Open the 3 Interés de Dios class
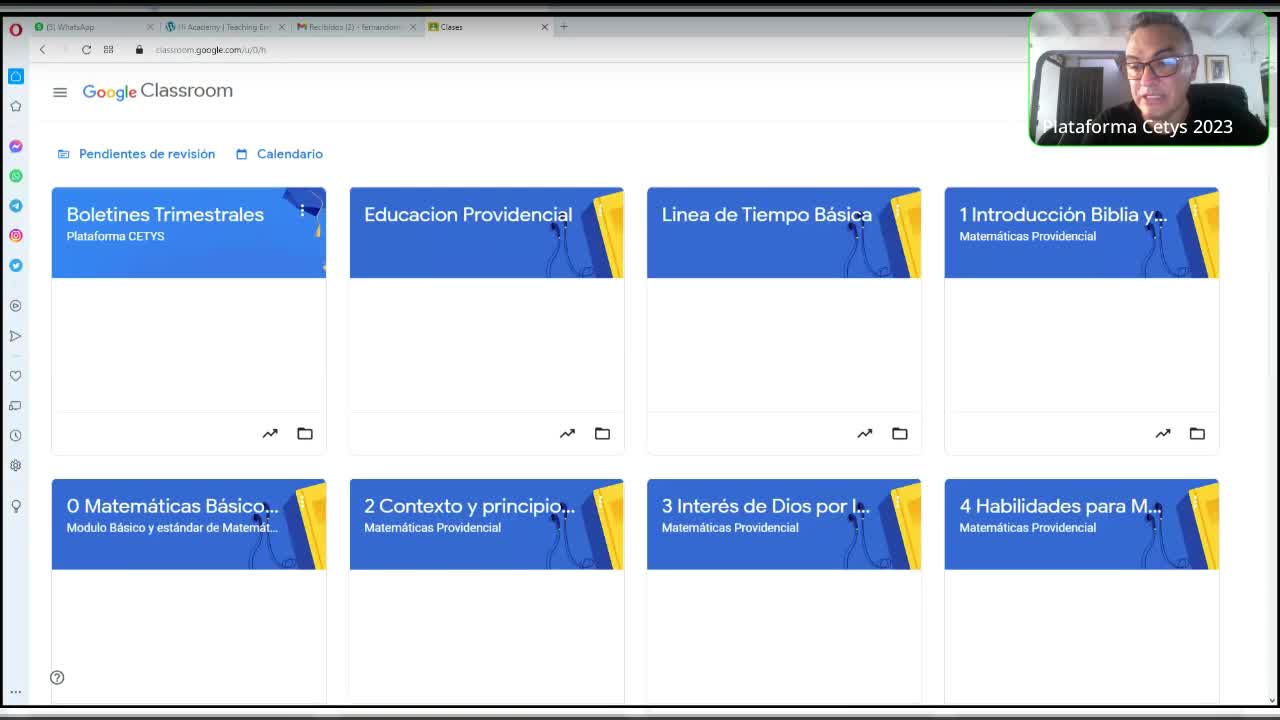1280x720 pixels. point(766,506)
